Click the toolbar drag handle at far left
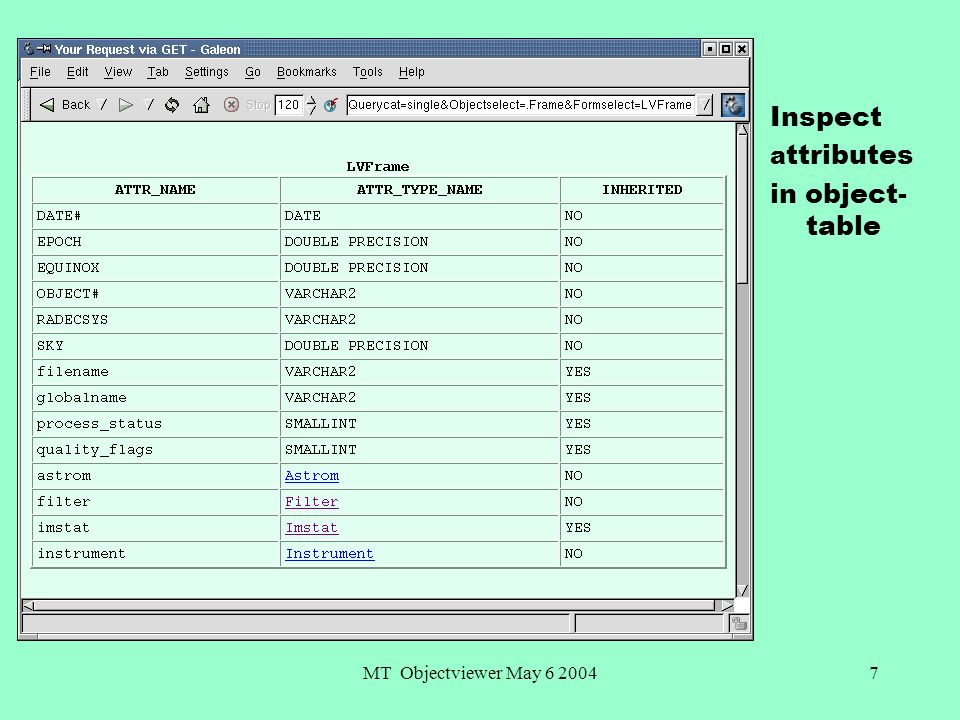The height and width of the screenshot is (720, 960). click(x=26, y=105)
